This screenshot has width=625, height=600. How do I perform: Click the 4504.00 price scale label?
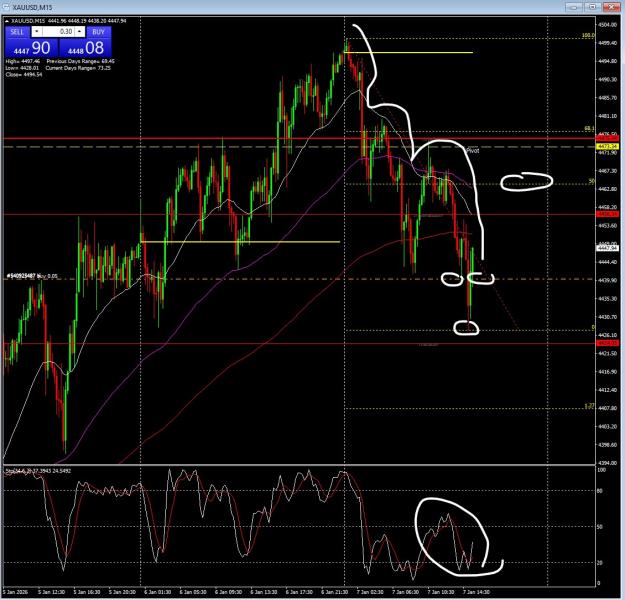[607, 25]
